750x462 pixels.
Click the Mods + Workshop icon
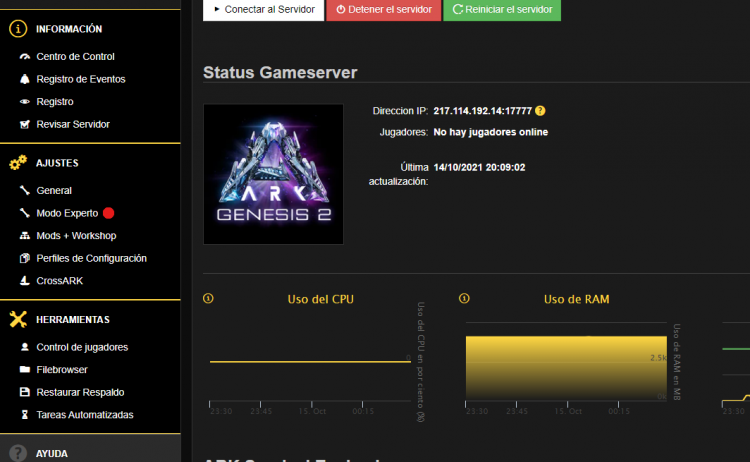(x=26, y=236)
